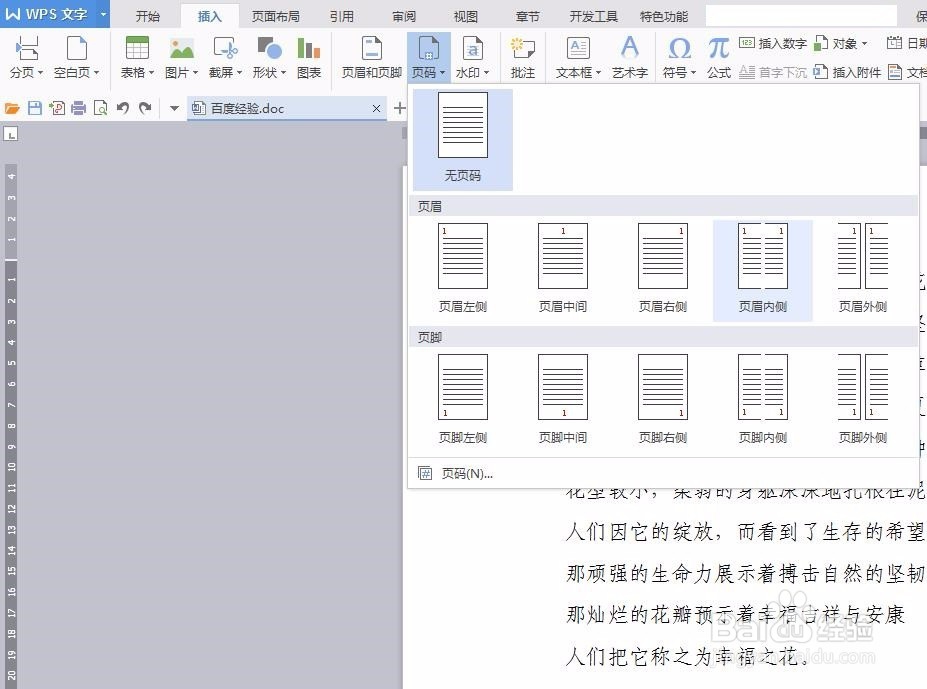Image resolution: width=927 pixels, height=689 pixels.
Task: Click the printer icon
Action: pyautogui.click(x=79, y=108)
